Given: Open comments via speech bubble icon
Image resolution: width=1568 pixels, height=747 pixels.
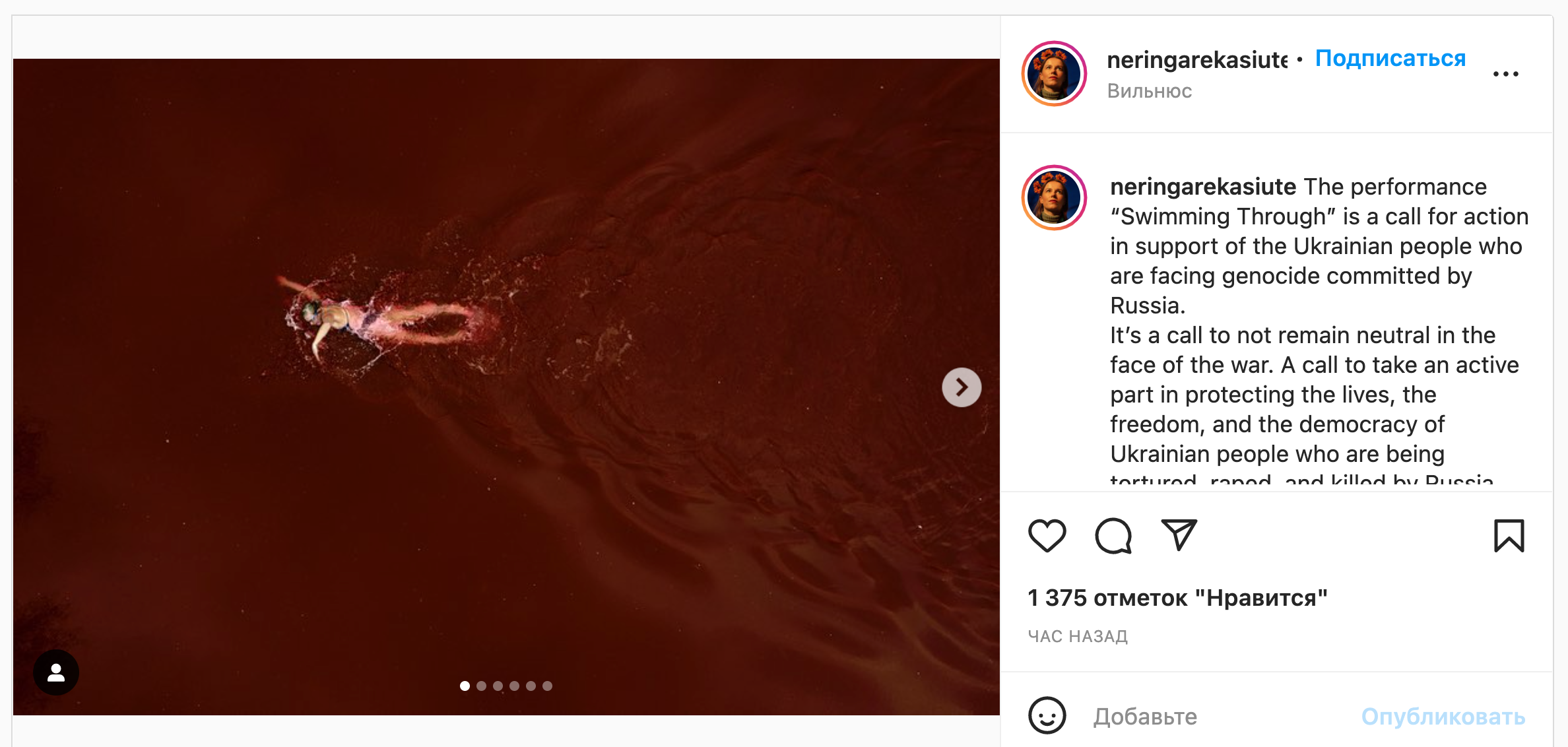Looking at the screenshot, I should point(1113,535).
